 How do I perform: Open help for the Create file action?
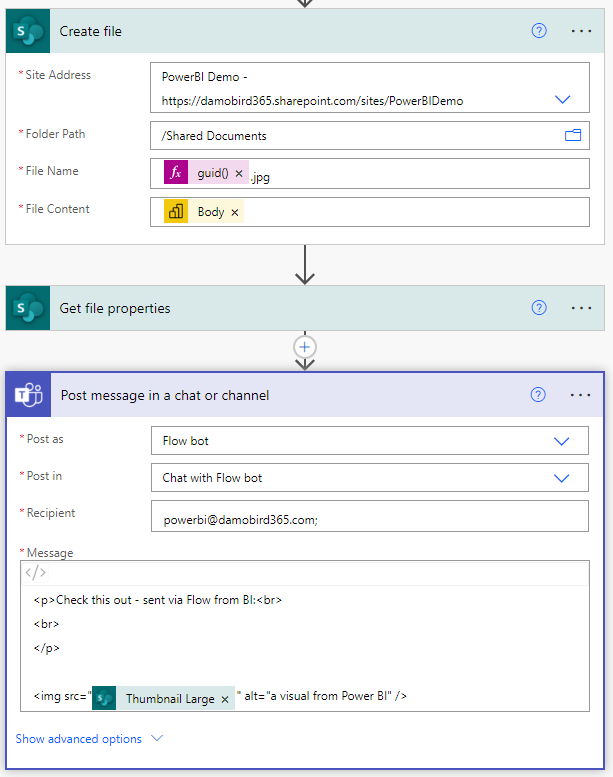[x=539, y=31]
